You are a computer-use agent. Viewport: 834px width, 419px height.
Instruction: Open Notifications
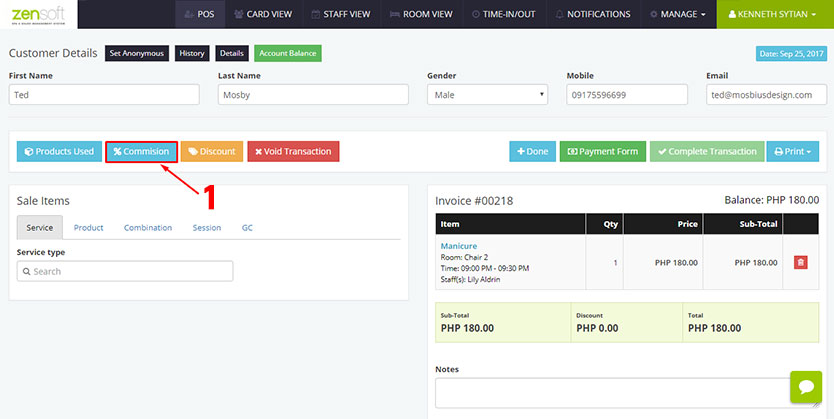pos(593,14)
